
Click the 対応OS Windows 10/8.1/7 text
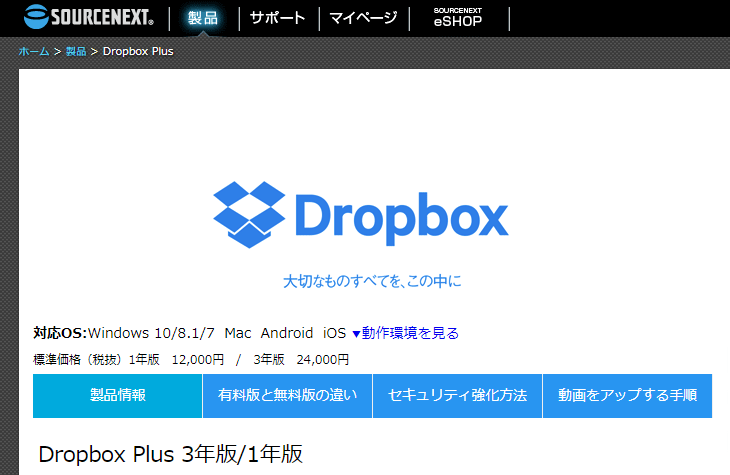[124, 333]
